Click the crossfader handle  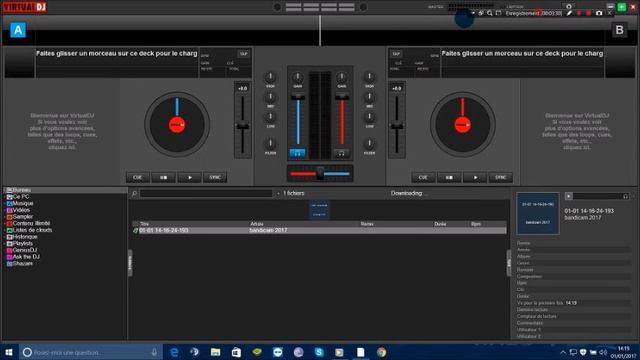[320, 173]
